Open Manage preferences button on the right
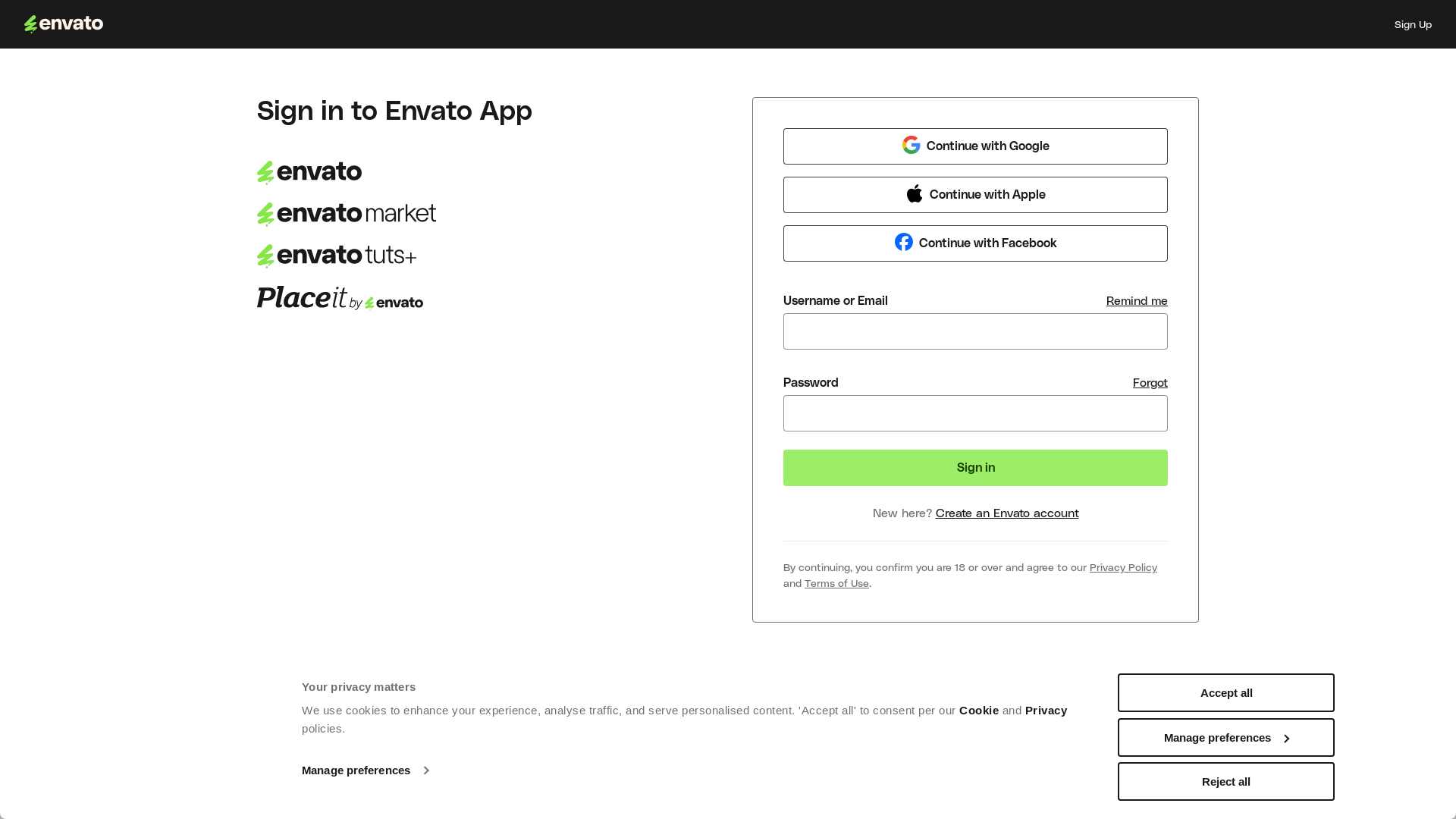The width and height of the screenshot is (1456, 819). coord(1225,738)
